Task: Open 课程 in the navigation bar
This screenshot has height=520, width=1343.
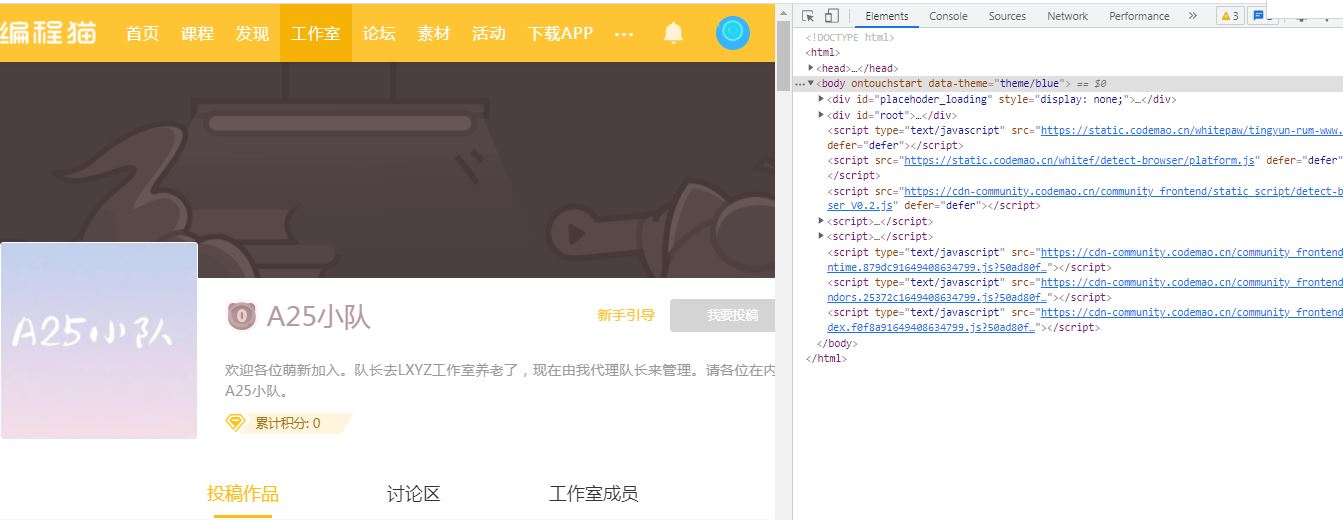Action: coord(197,33)
